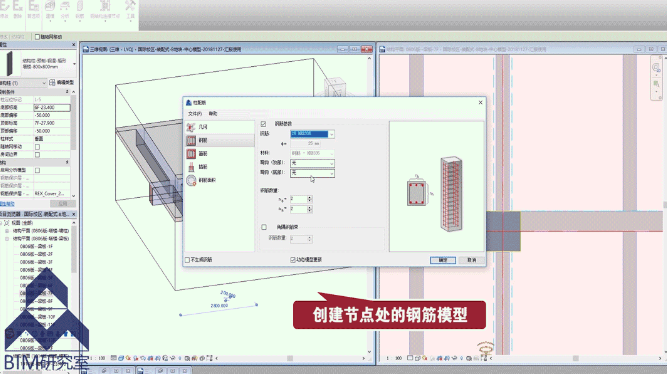
Task: Select the dowel bars icon, fourth list entry
Action: pyautogui.click(x=191, y=167)
